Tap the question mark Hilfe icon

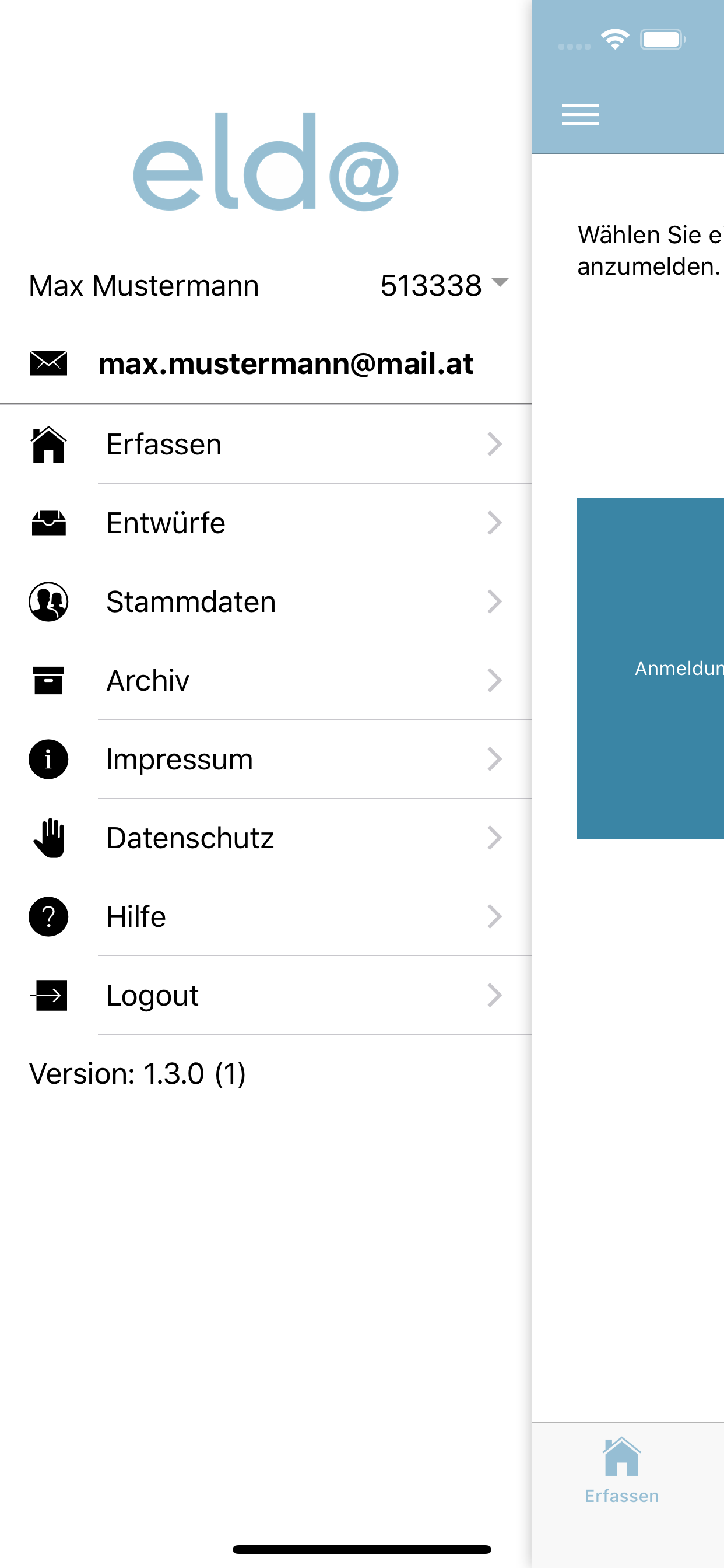[48, 916]
